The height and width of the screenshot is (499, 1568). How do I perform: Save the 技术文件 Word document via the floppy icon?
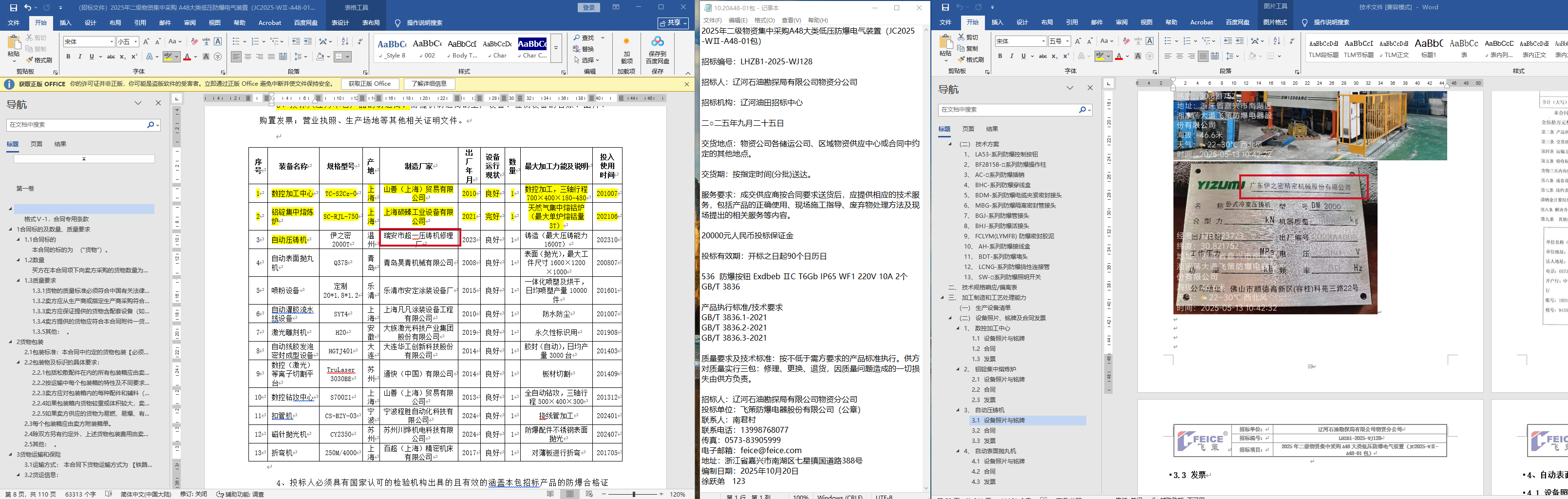(945, 7)
